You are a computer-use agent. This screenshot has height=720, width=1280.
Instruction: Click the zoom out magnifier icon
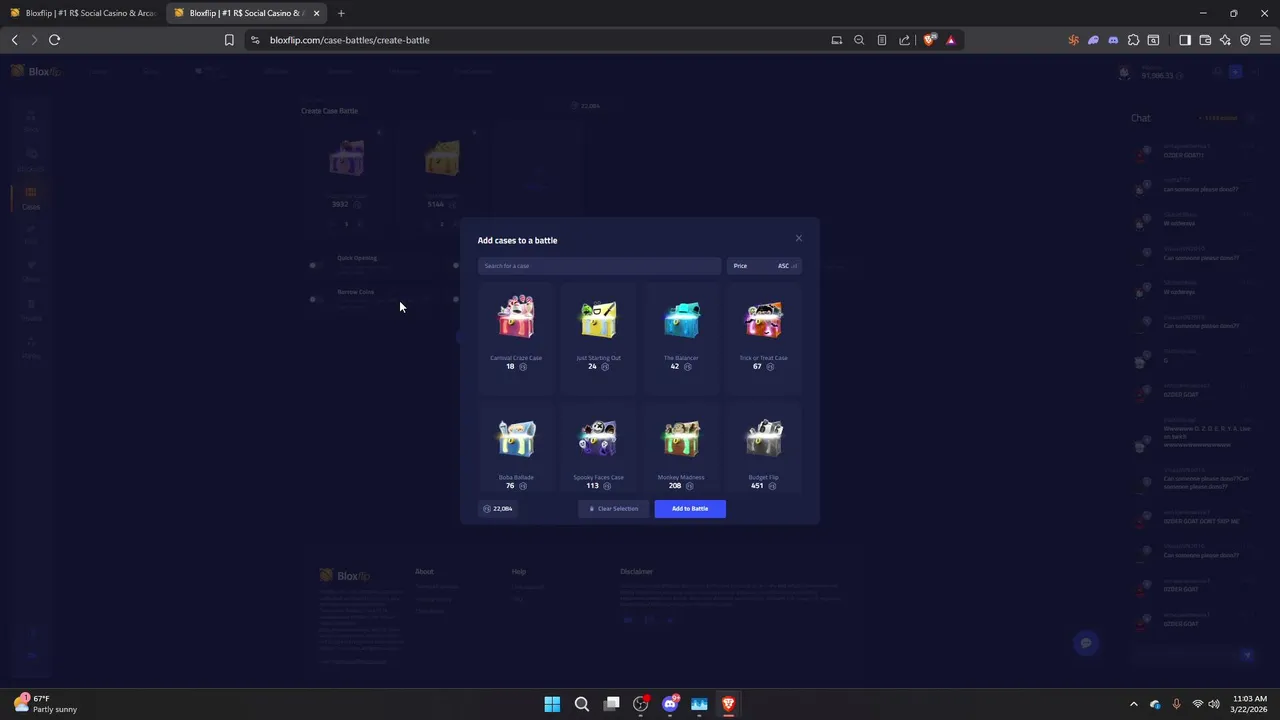(x=859, y=40)
